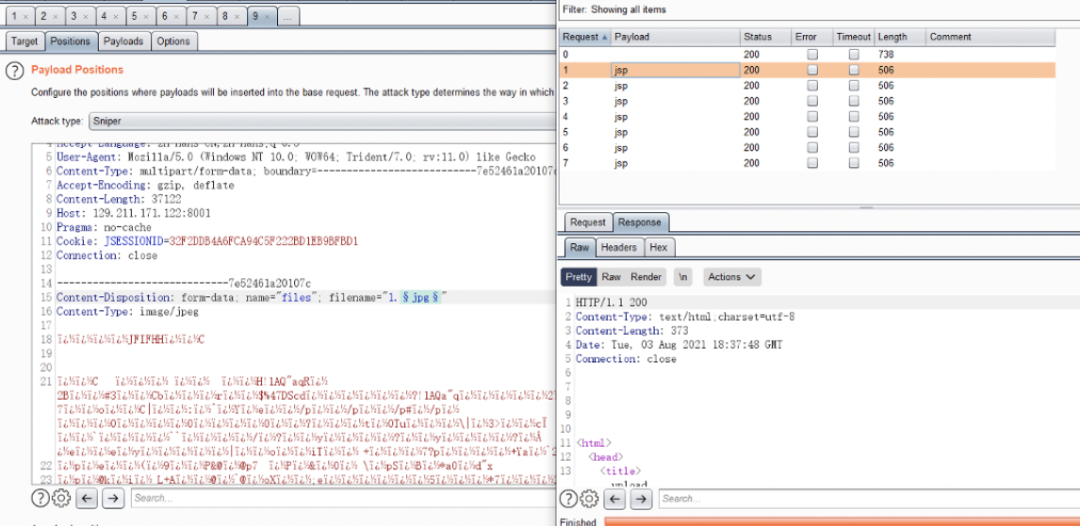The image size is (1080, 526).
Task: Expand the Actions dropdown menu
Action: [x=732, y=277]
